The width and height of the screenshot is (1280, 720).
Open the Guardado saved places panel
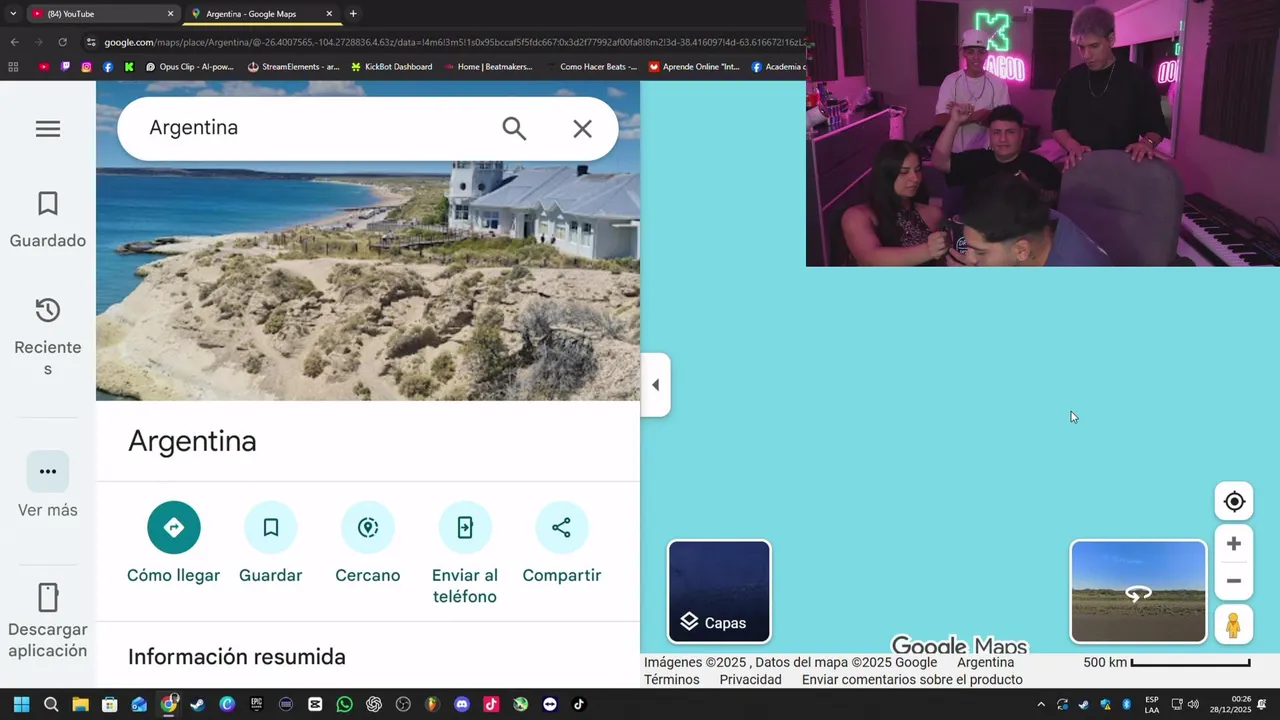click(x=47, y=220)
